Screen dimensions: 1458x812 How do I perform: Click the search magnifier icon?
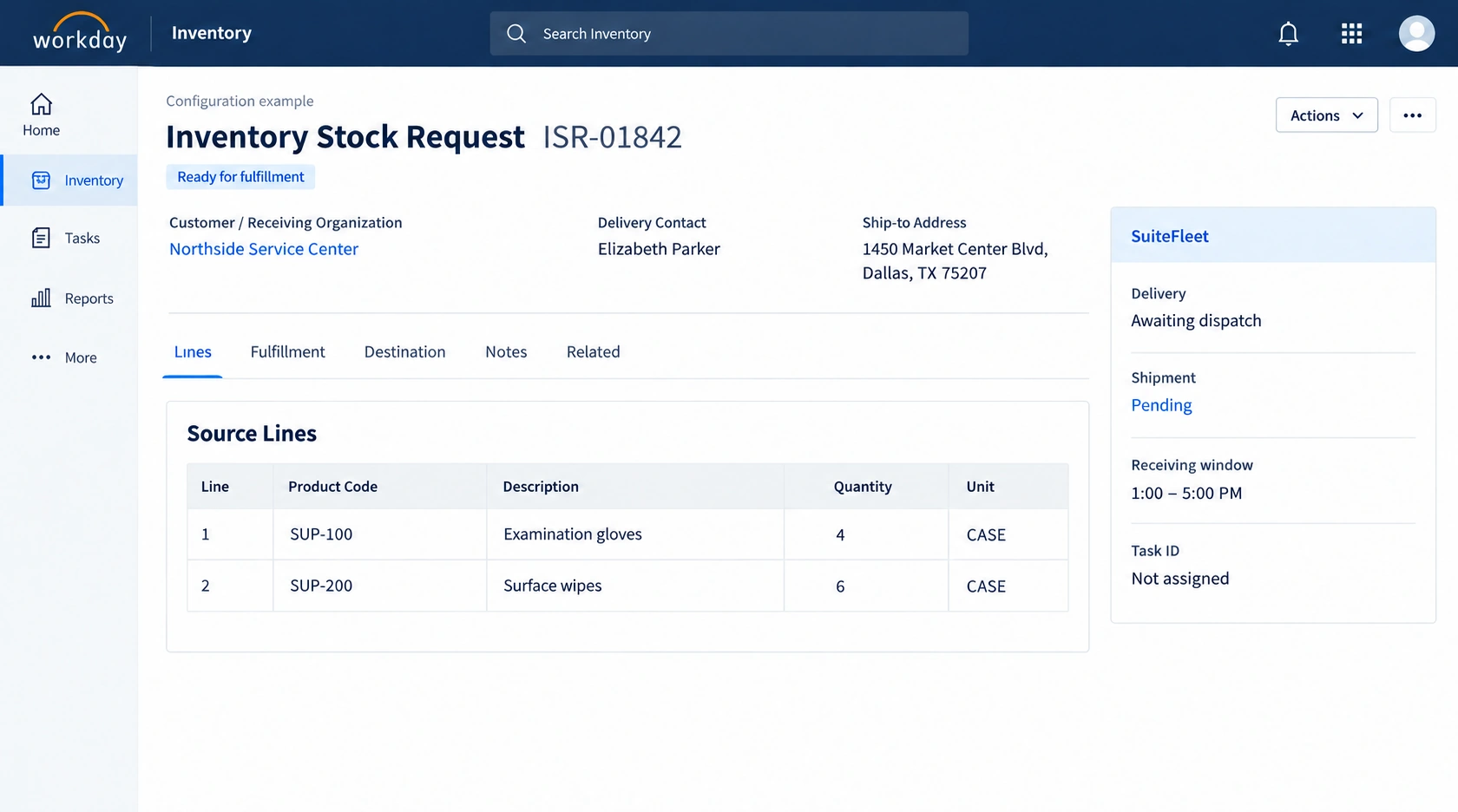pos(516,34)
